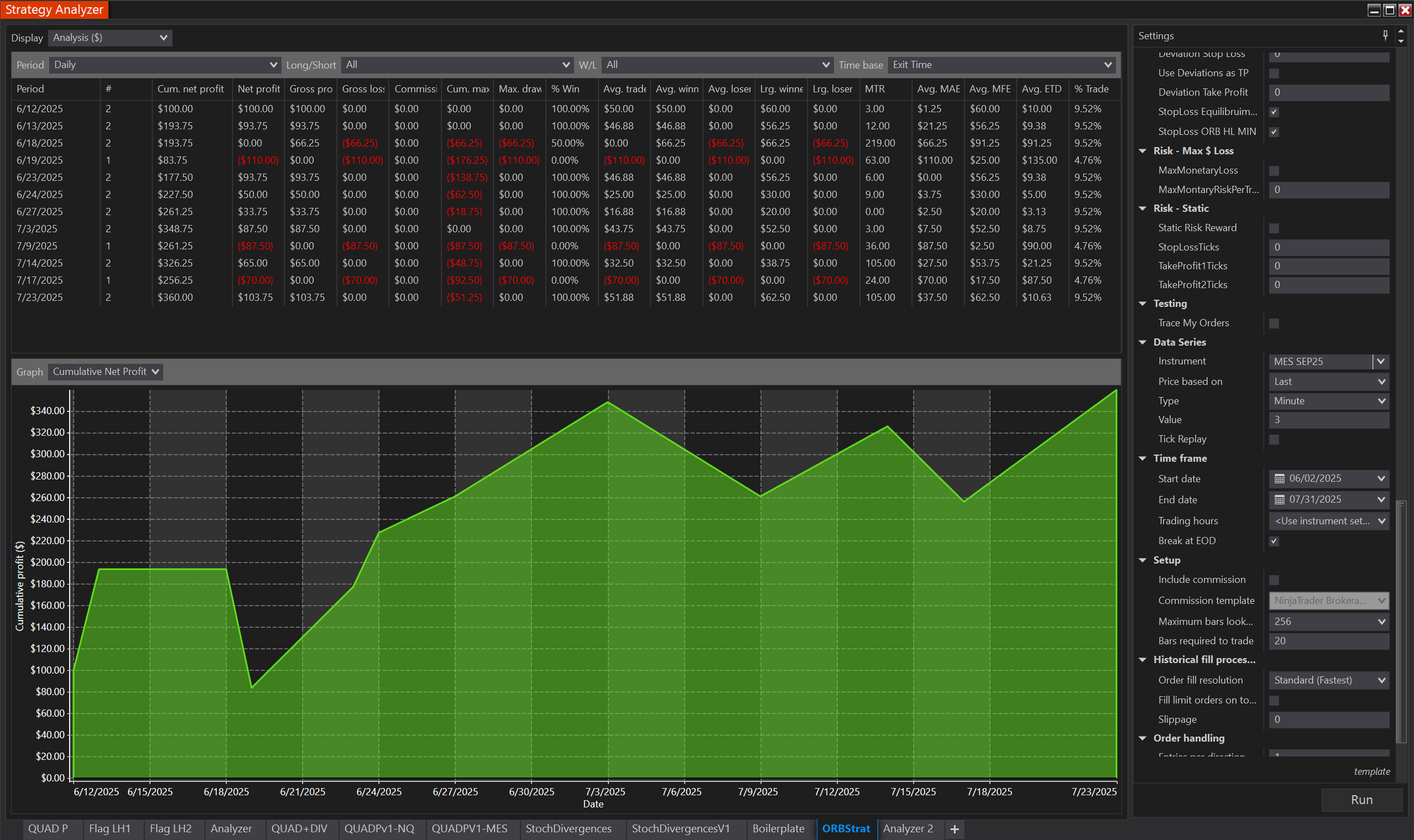The width and height of the screenshot is (1414, 840).
Task: Toggle Break at EOD checkbox
Action: [1274, 541]
